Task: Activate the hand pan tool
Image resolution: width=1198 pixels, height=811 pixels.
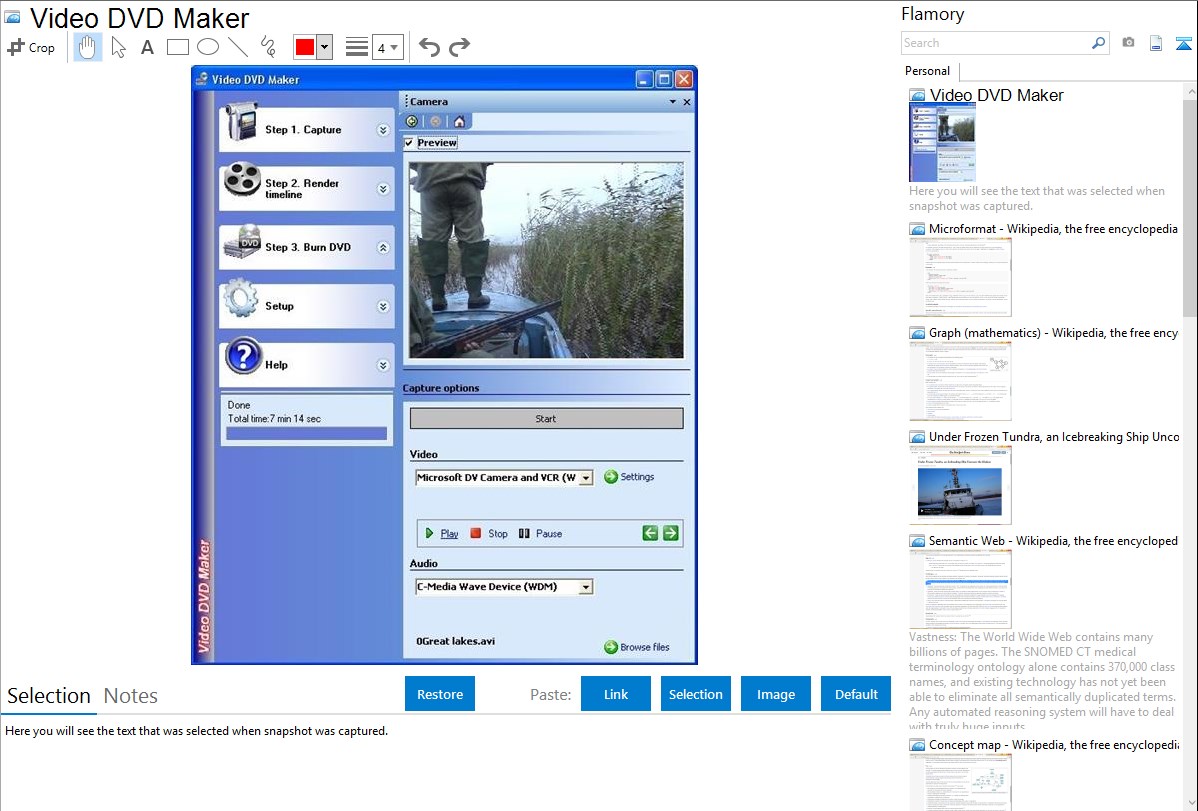Action: pos(87,47)
